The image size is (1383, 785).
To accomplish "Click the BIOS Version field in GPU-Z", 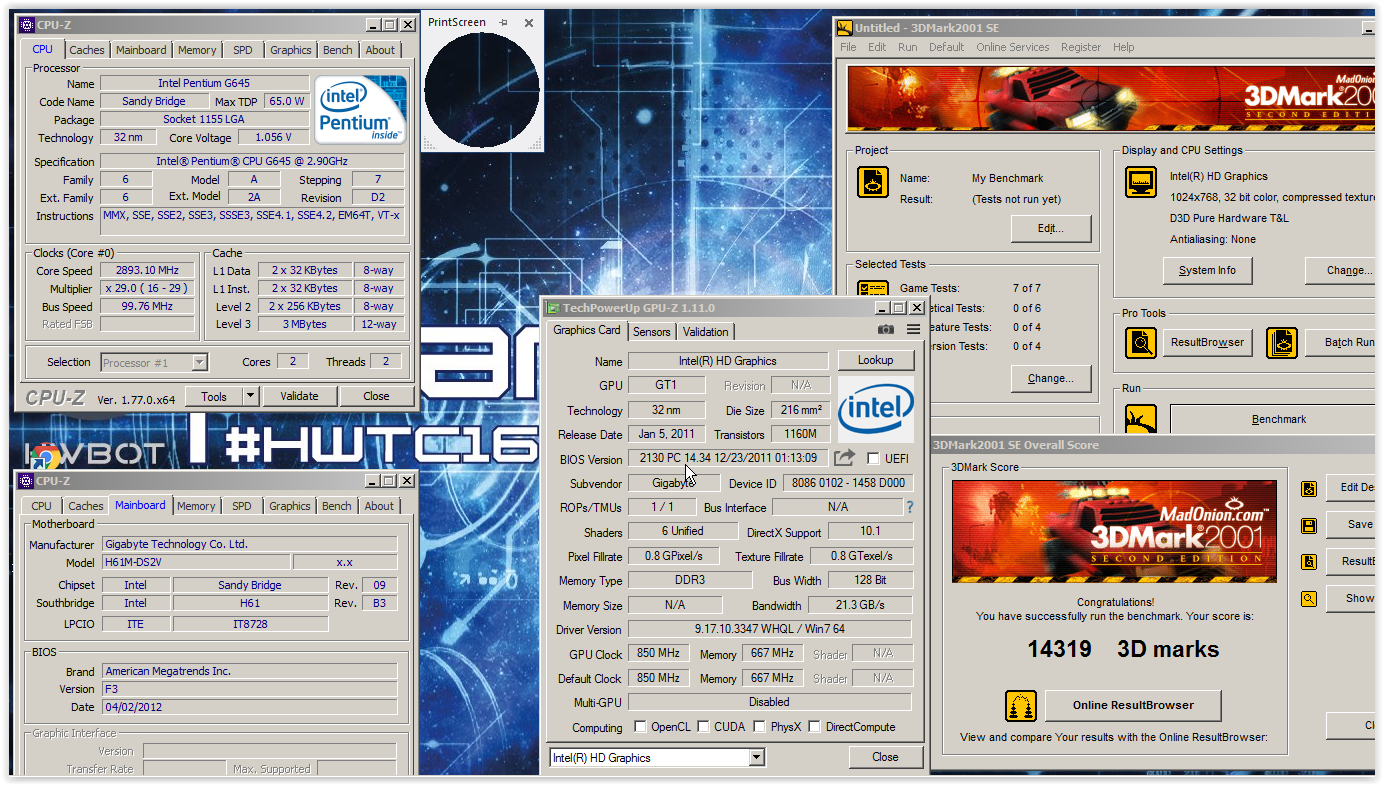I will point(729,458).
